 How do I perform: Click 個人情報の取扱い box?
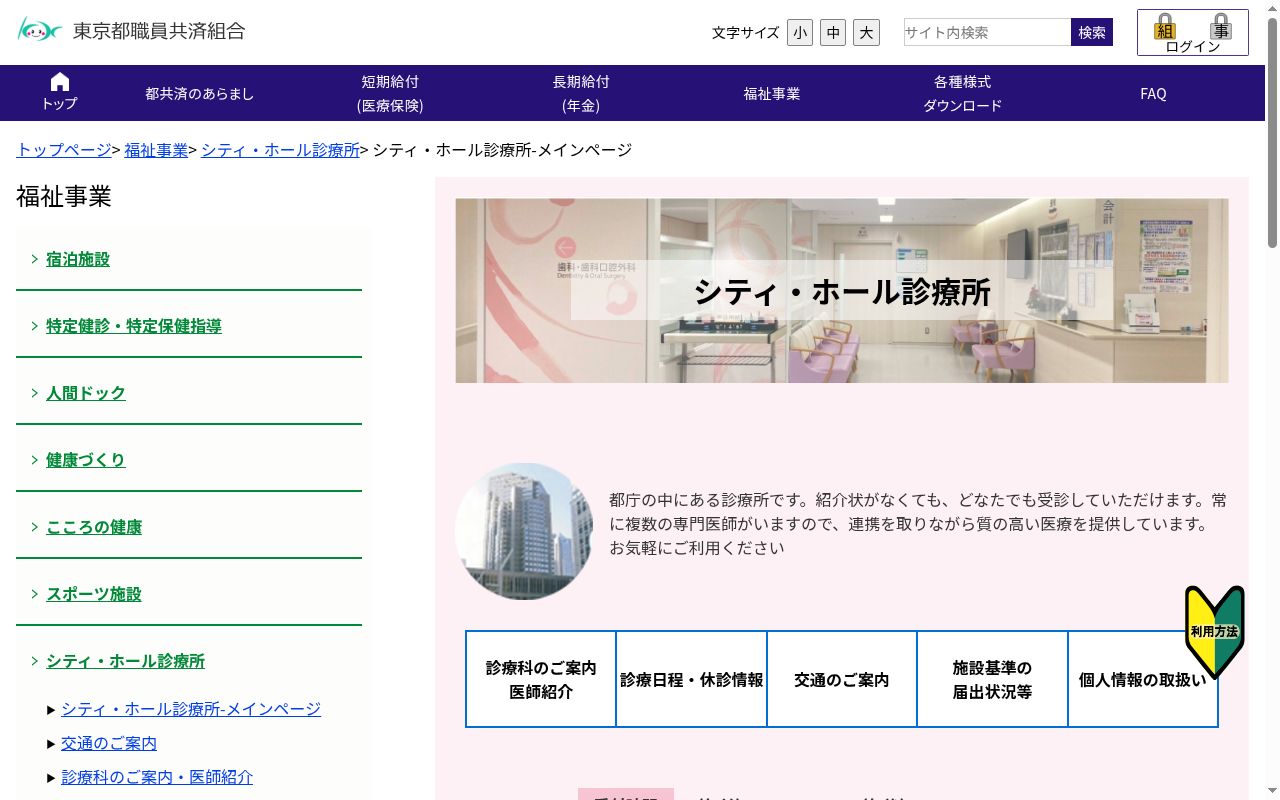pyautogui.click(x=1143, y=679)
